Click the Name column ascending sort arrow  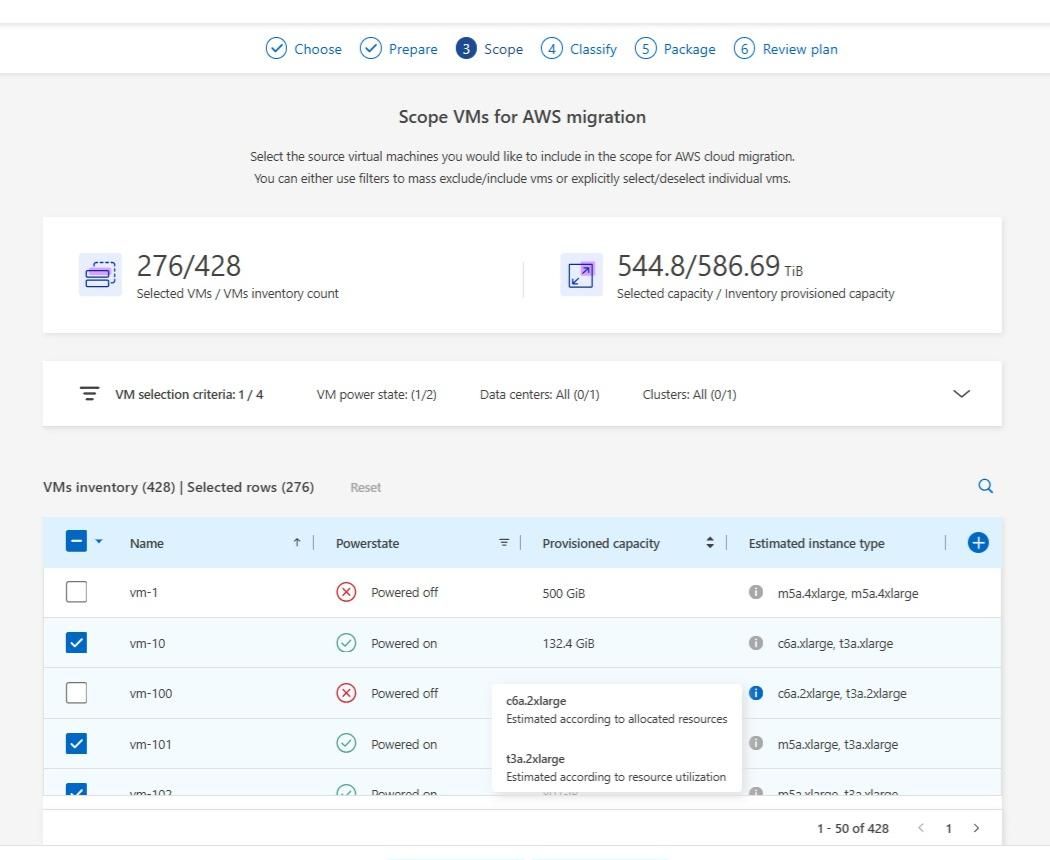[x=297, y=543]
